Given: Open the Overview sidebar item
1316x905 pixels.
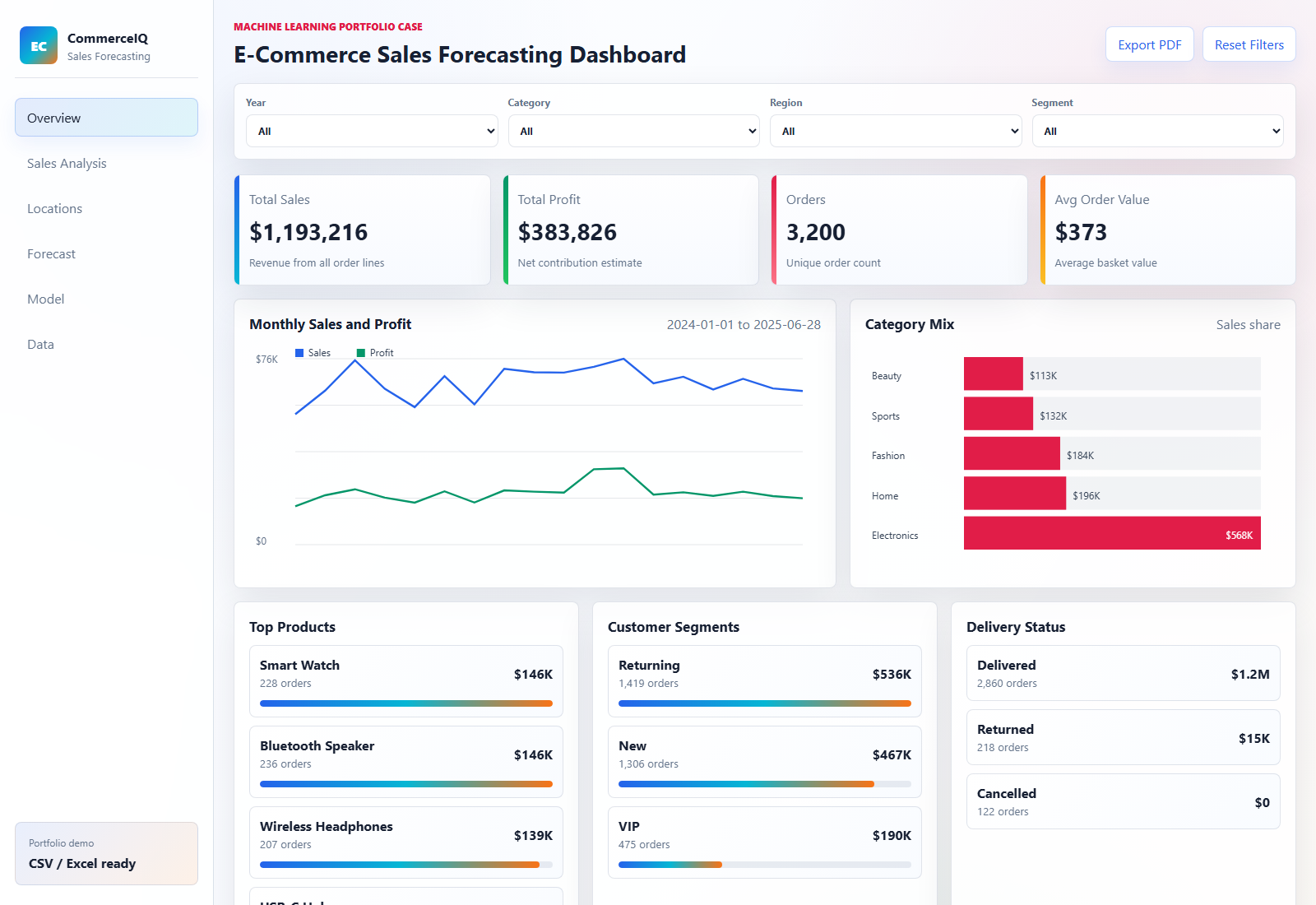Looking at the screenshot, I should (x=106, y=118).
